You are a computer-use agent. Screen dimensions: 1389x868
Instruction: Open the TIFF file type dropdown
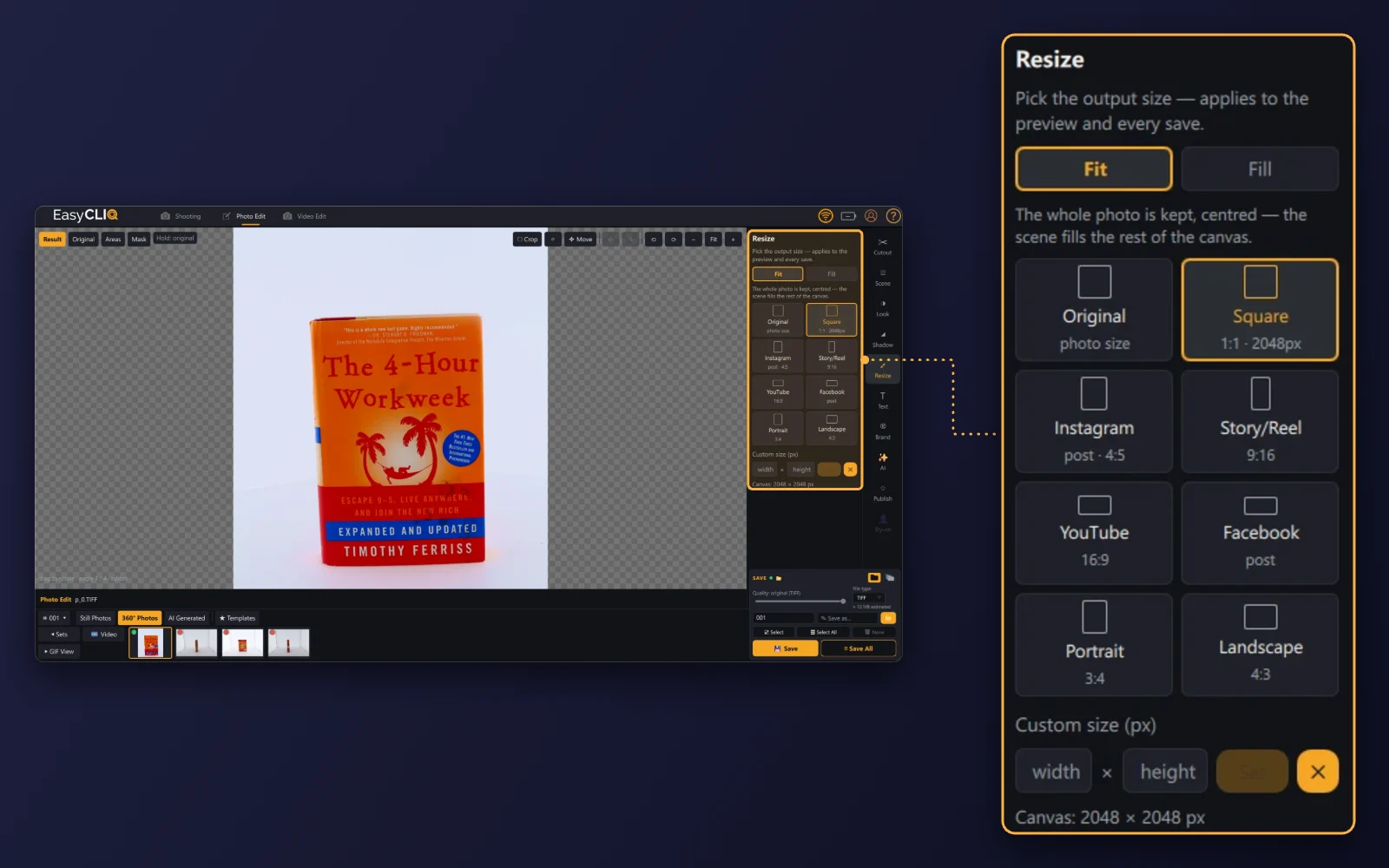[x=869, y=597]
